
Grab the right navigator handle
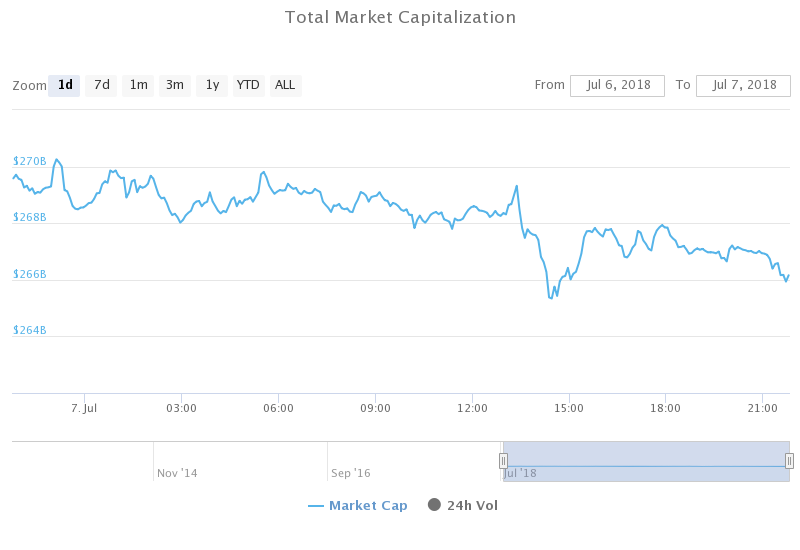(x=789, y=461)
